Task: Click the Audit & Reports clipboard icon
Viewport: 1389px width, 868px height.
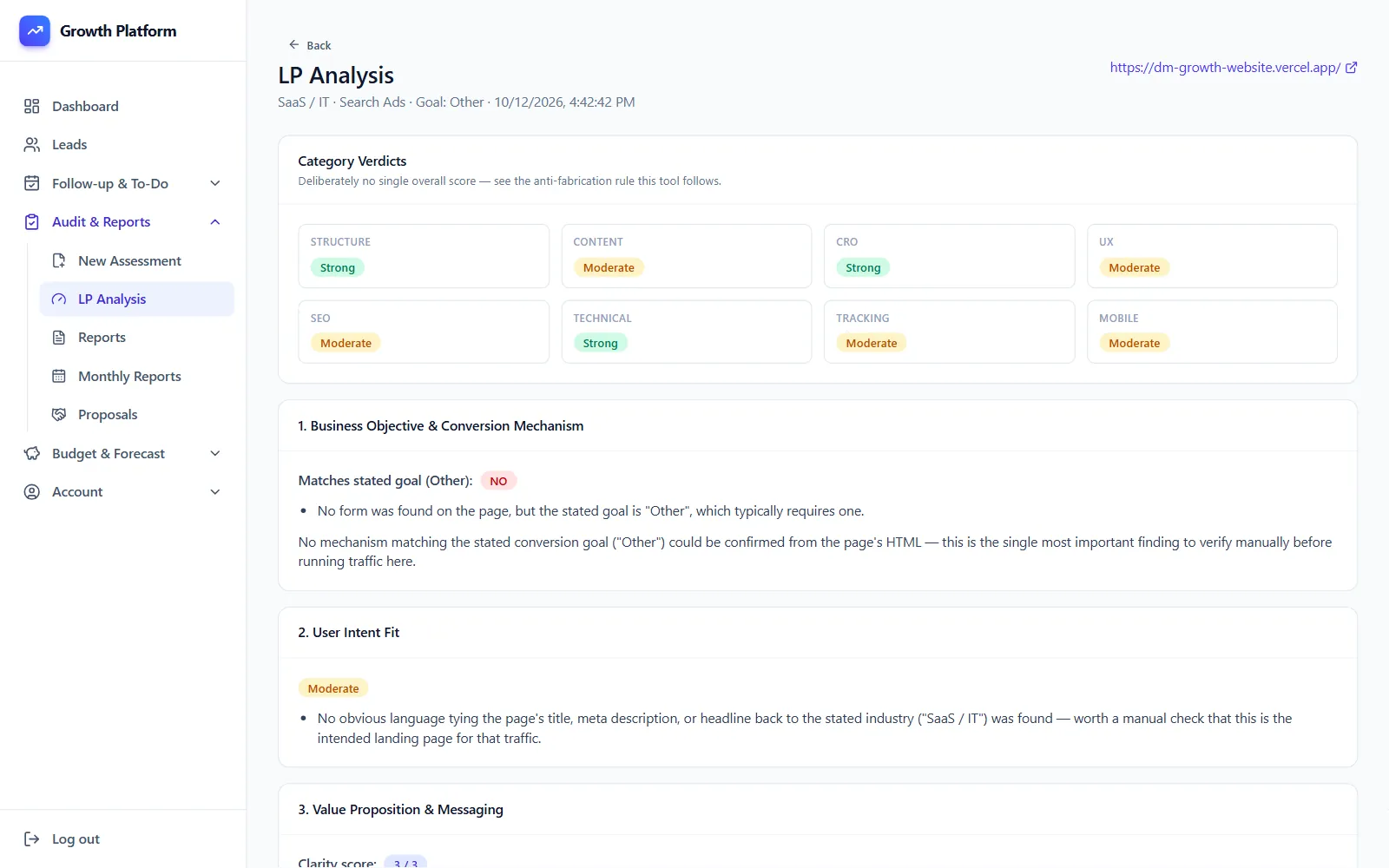Action: (x=32, y=222)
